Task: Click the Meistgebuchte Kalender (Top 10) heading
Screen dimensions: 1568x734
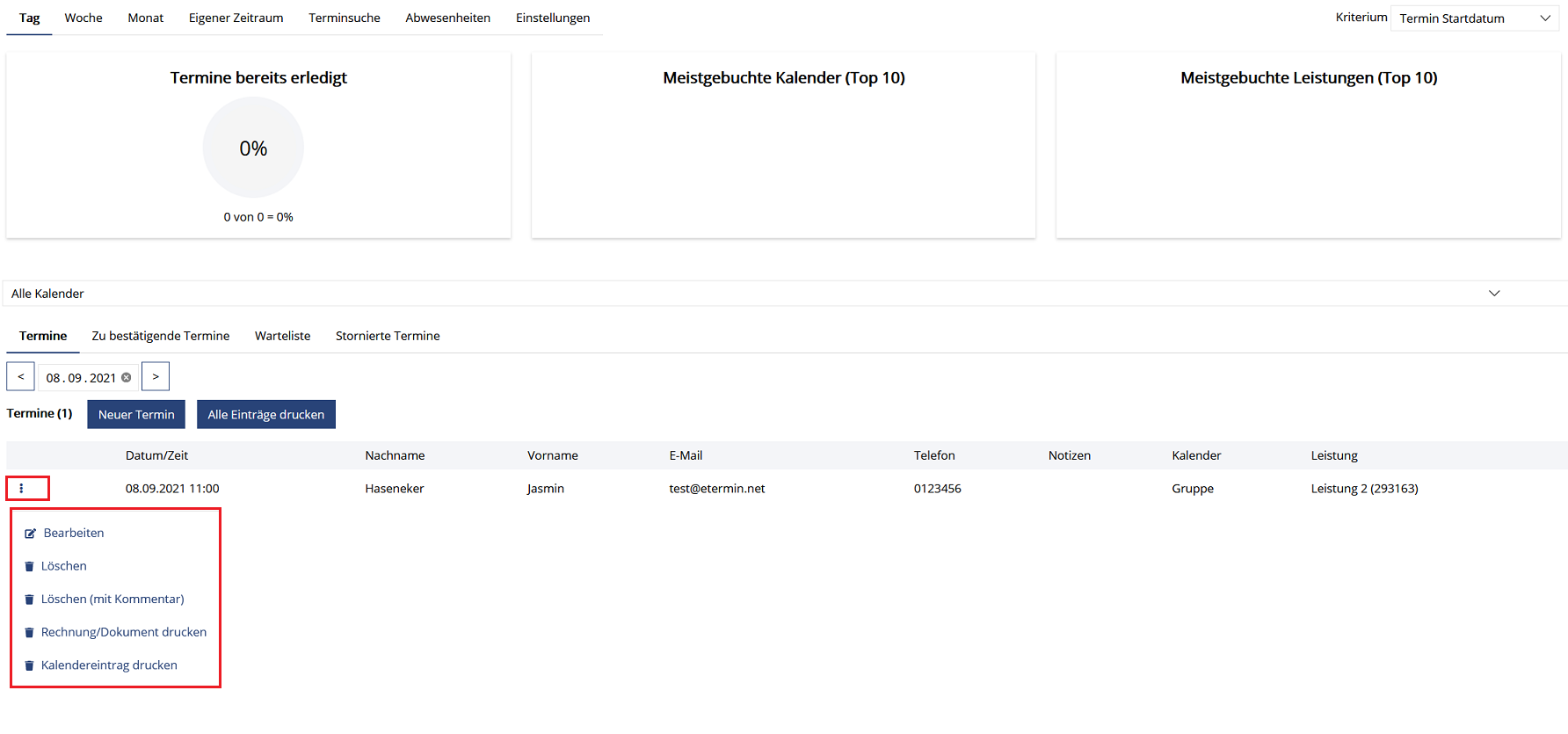Action: click(784, 78)
